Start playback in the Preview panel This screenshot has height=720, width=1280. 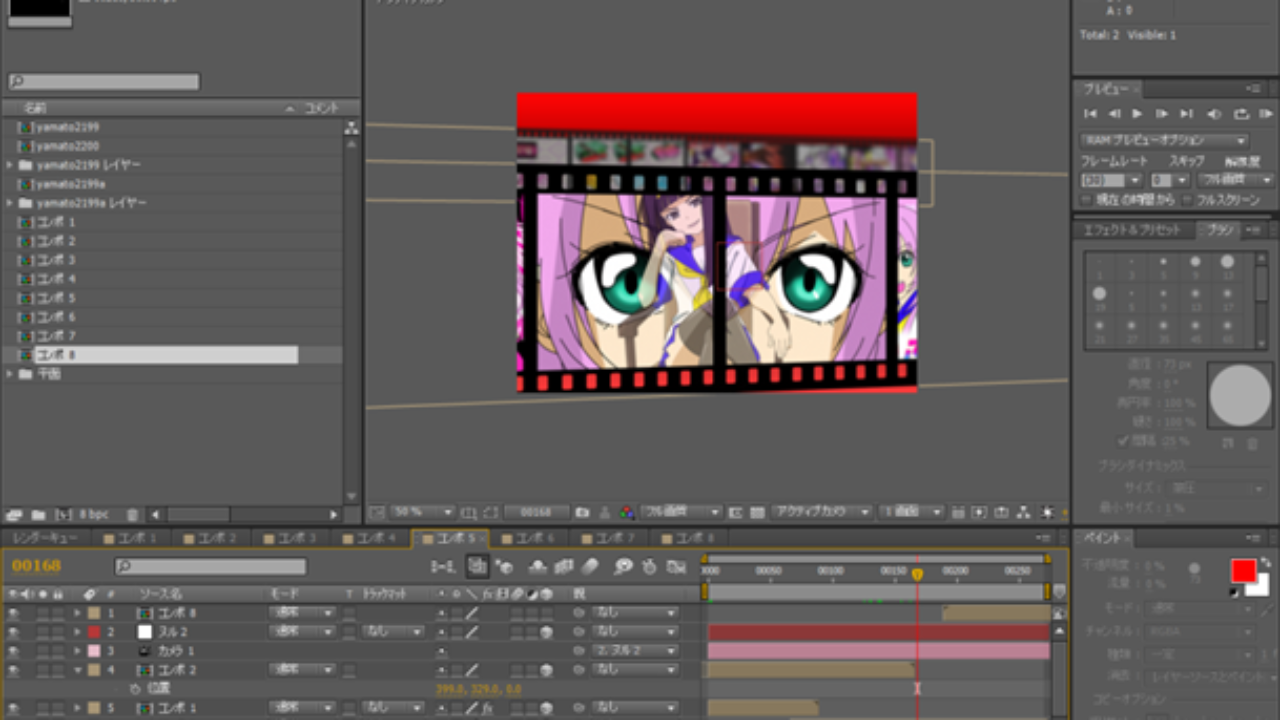point(1137,114)
